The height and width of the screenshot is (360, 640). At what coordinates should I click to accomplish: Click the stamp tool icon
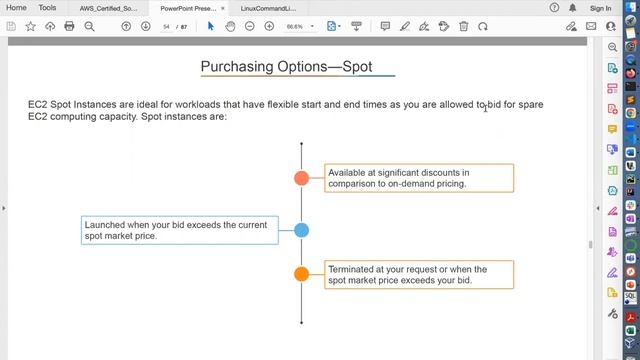click(x=444, y=27)
